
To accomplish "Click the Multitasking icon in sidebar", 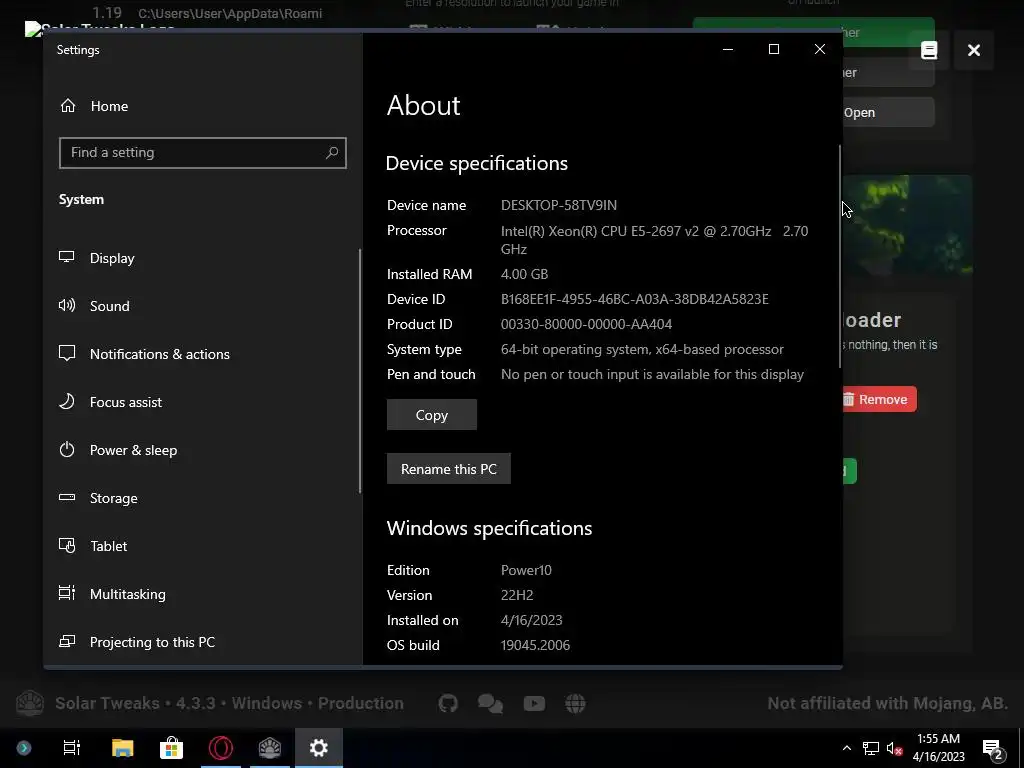I will click(67, 593).
